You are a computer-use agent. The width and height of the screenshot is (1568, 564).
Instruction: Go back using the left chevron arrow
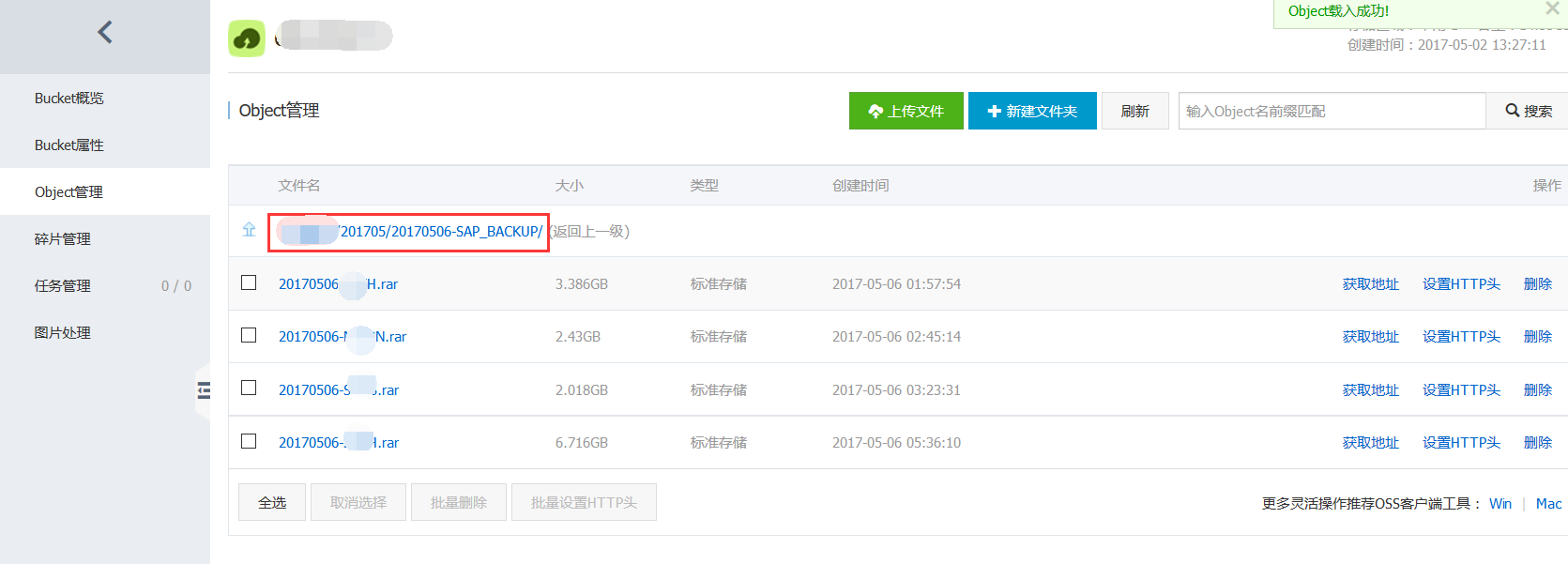[x=105, y=33]
